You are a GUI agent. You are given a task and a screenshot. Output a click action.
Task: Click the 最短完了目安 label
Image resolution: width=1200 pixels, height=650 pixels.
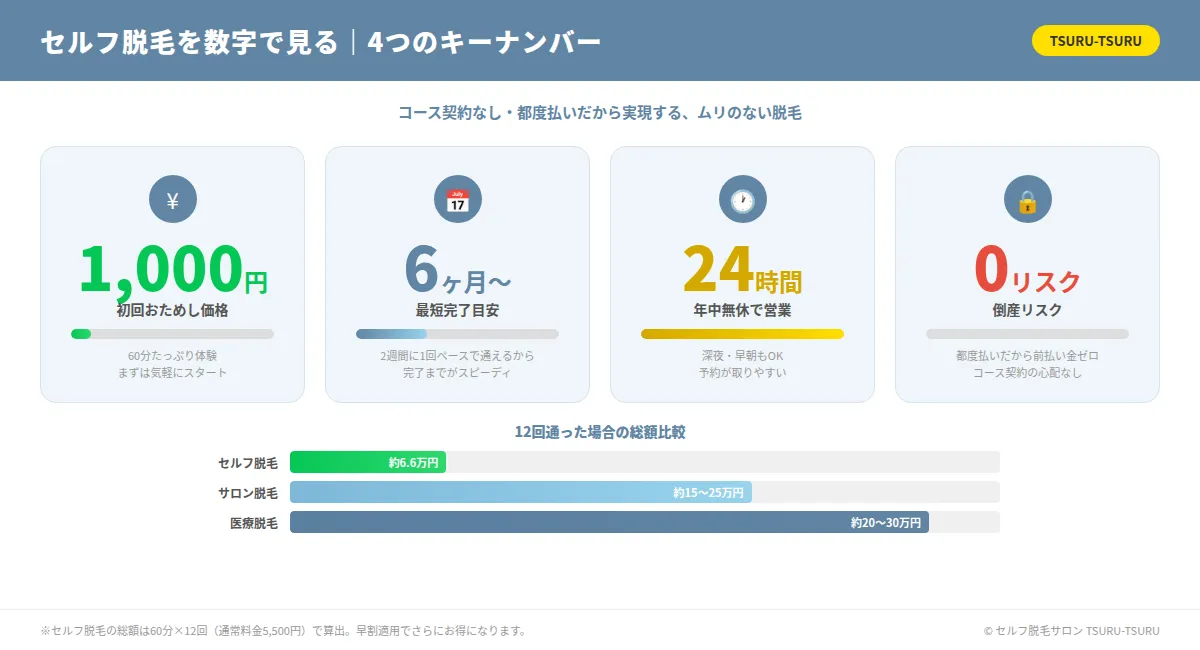(x=457, y=310)
